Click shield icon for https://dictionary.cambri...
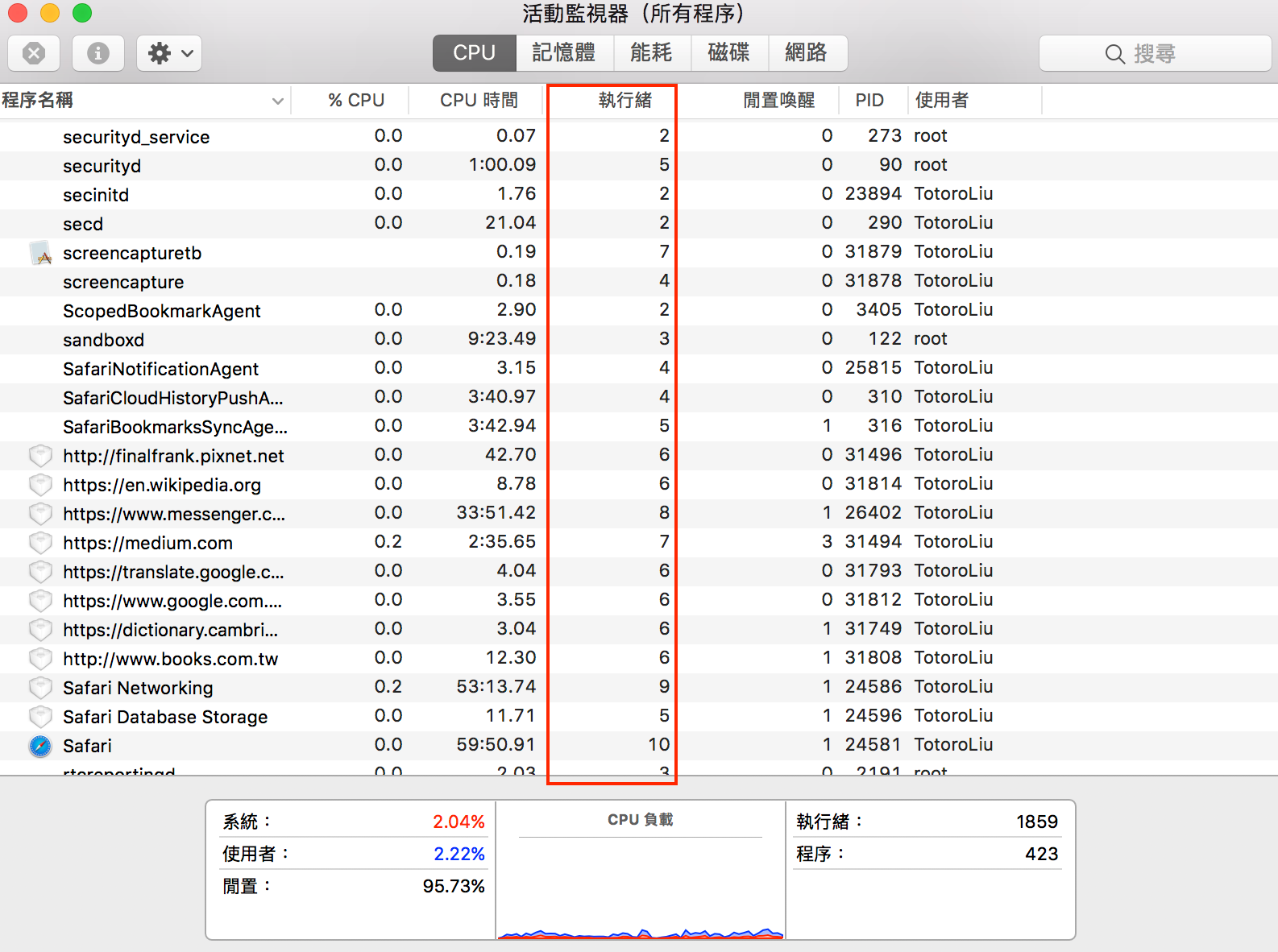The width and height of the screenshot is (1278, 952). [40, 630]
